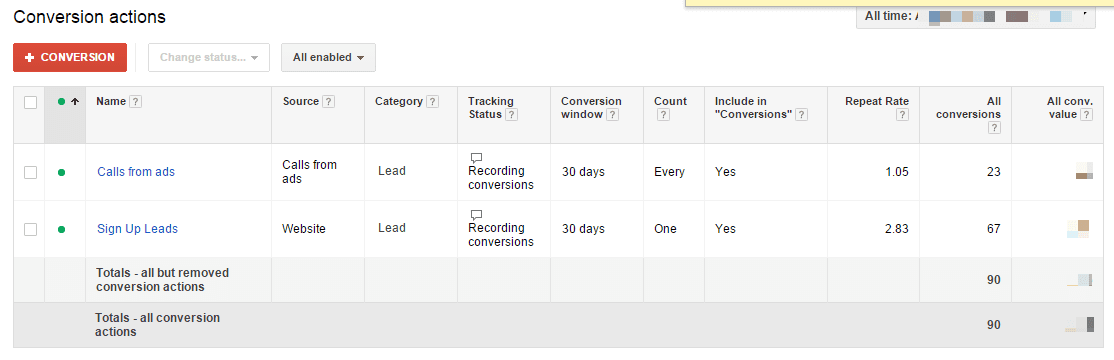
Task: Click help icon next to Conversion window header
Action: click(x=612, y=114)
